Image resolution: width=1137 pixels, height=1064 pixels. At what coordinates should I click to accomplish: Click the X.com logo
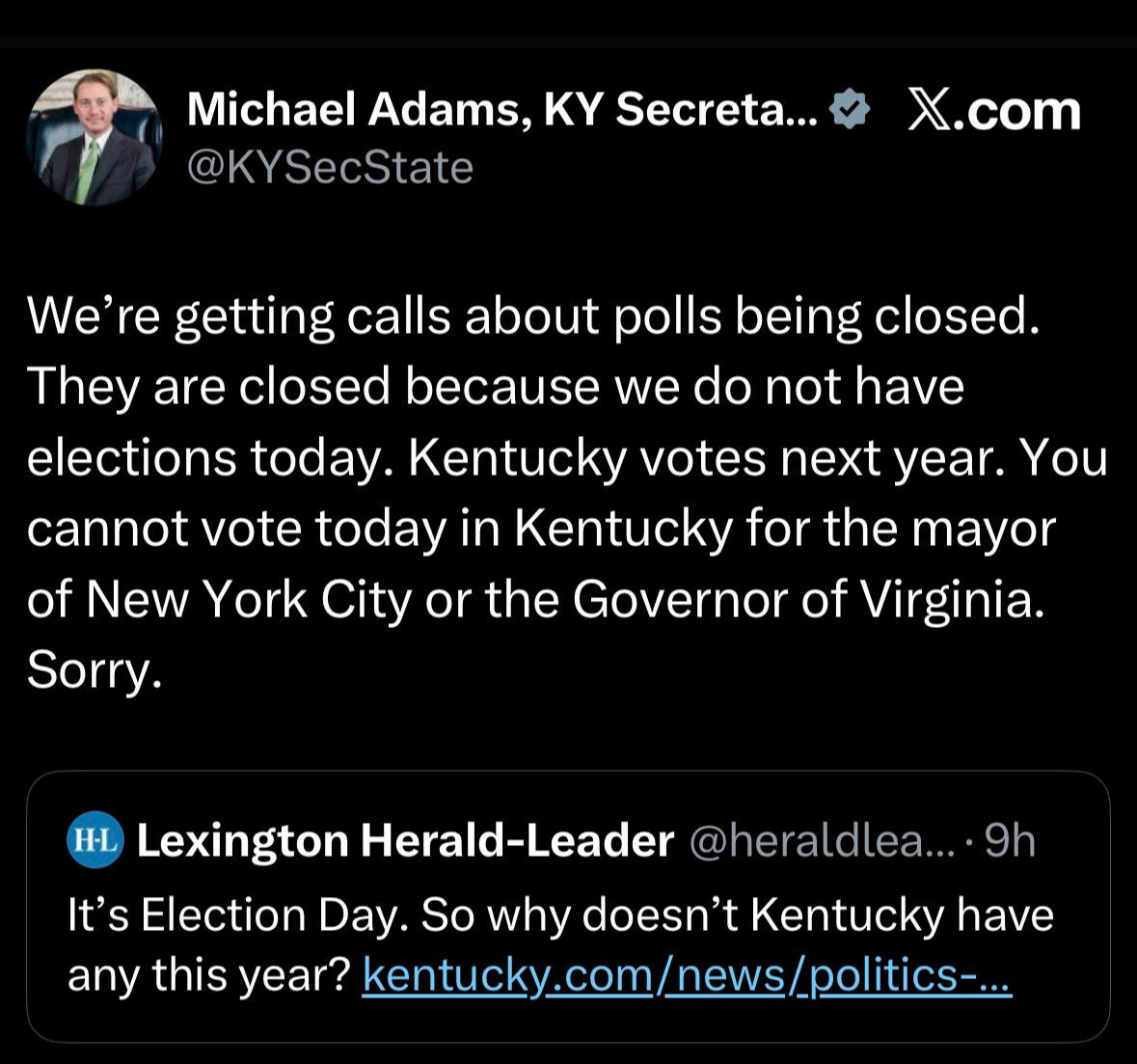995,110
